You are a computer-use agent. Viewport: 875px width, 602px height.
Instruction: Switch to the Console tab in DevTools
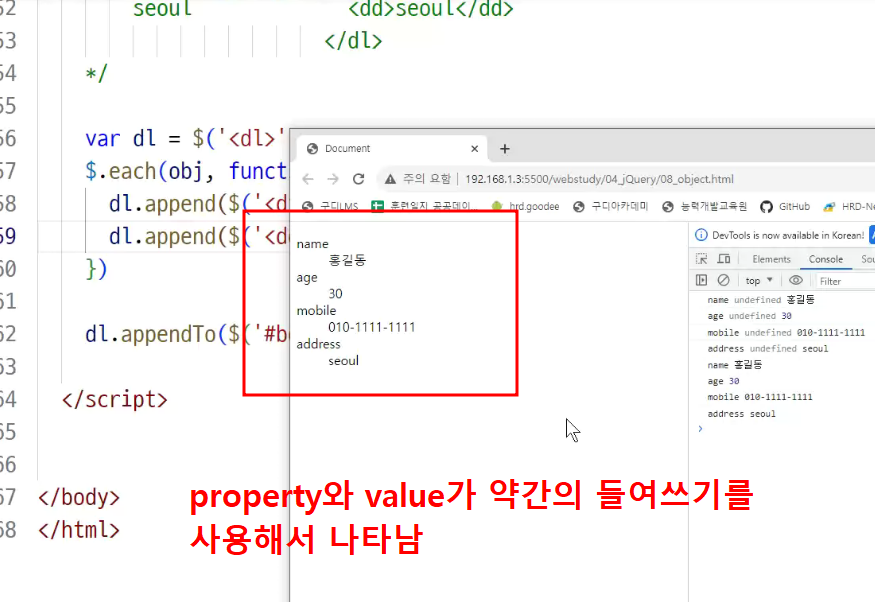[825, 259]
